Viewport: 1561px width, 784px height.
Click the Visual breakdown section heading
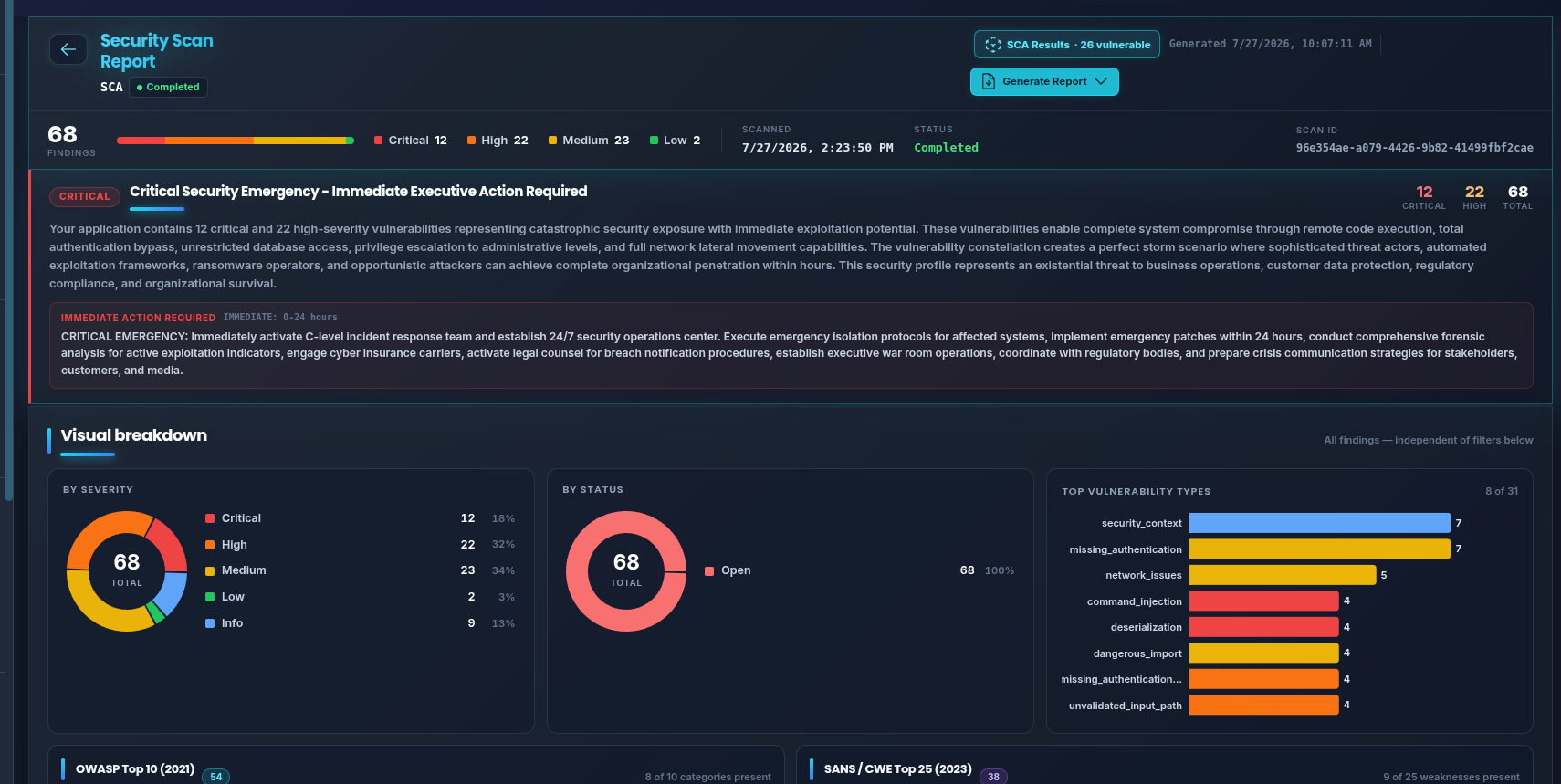click(x=133, y=435)
